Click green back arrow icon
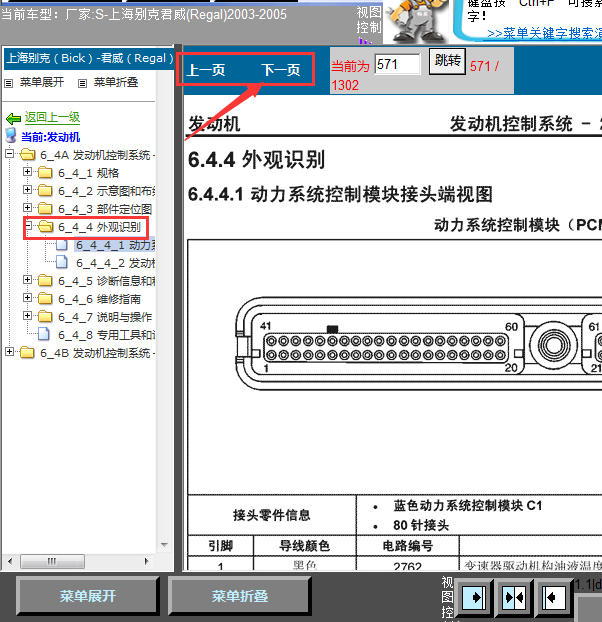 (x=13, y=118)
